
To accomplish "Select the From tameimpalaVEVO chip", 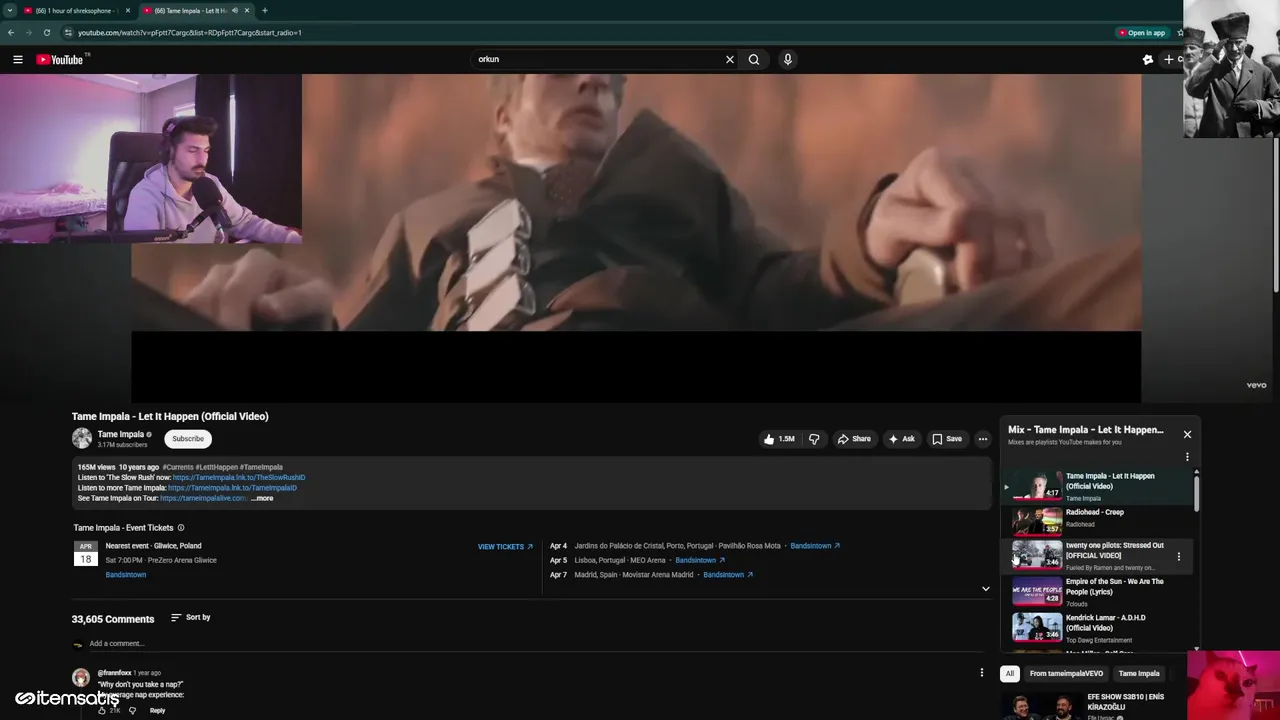I will tap(1067, 674).
